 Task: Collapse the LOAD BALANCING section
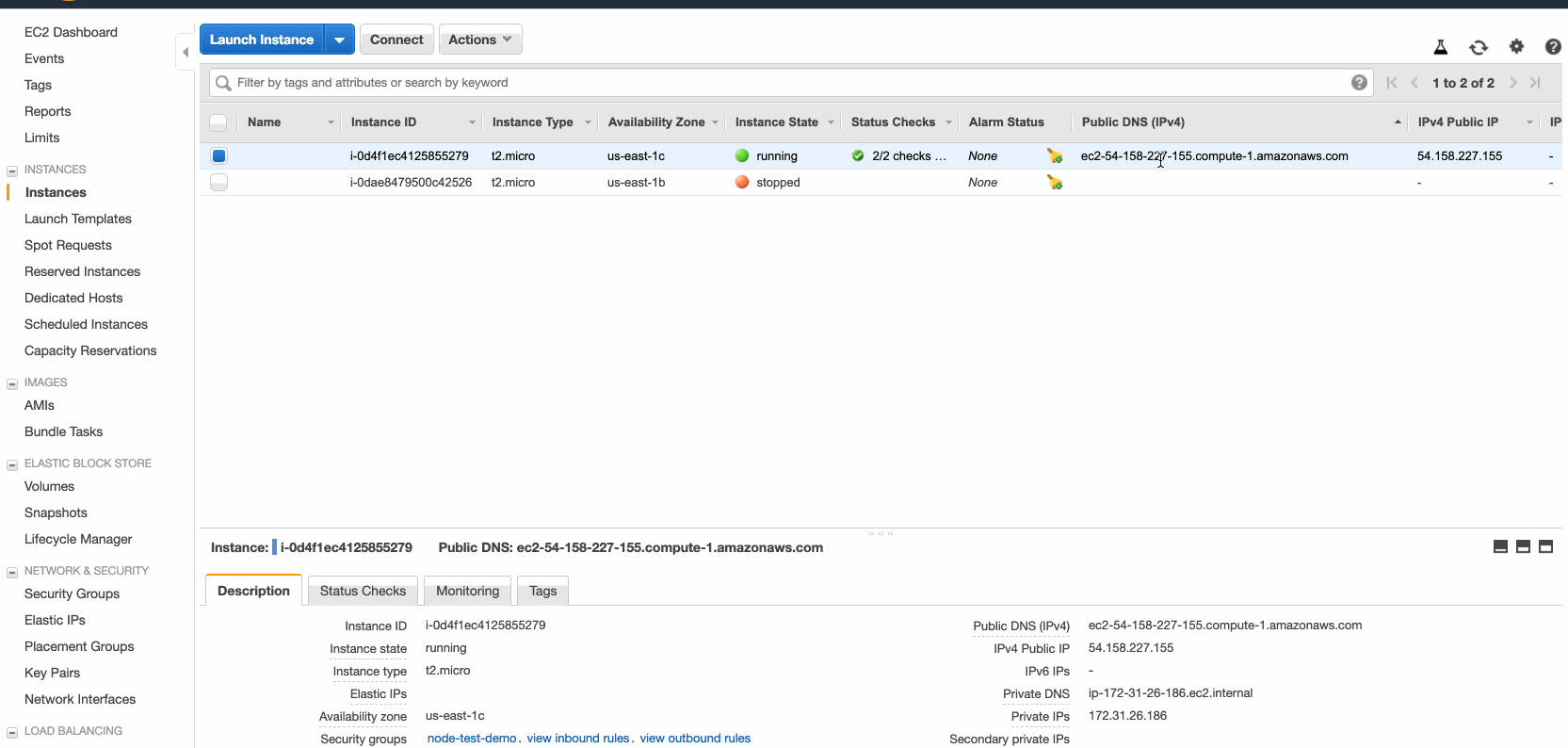pos(12,733)
